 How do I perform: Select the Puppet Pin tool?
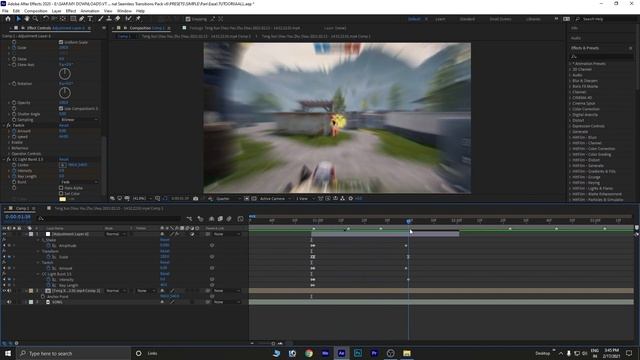click(138, 19)
